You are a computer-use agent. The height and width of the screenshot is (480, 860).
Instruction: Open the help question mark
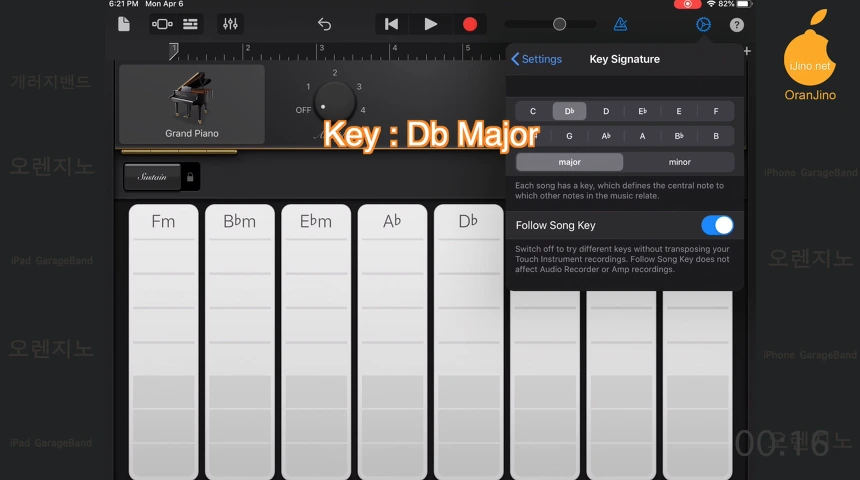tap(737, 25)
